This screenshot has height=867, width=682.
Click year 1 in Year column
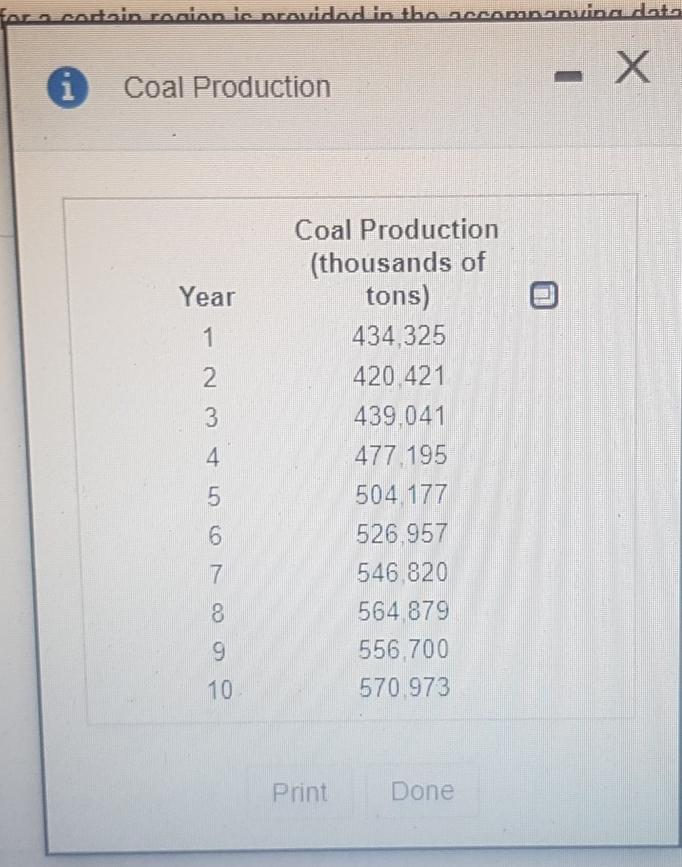(209, 337)
